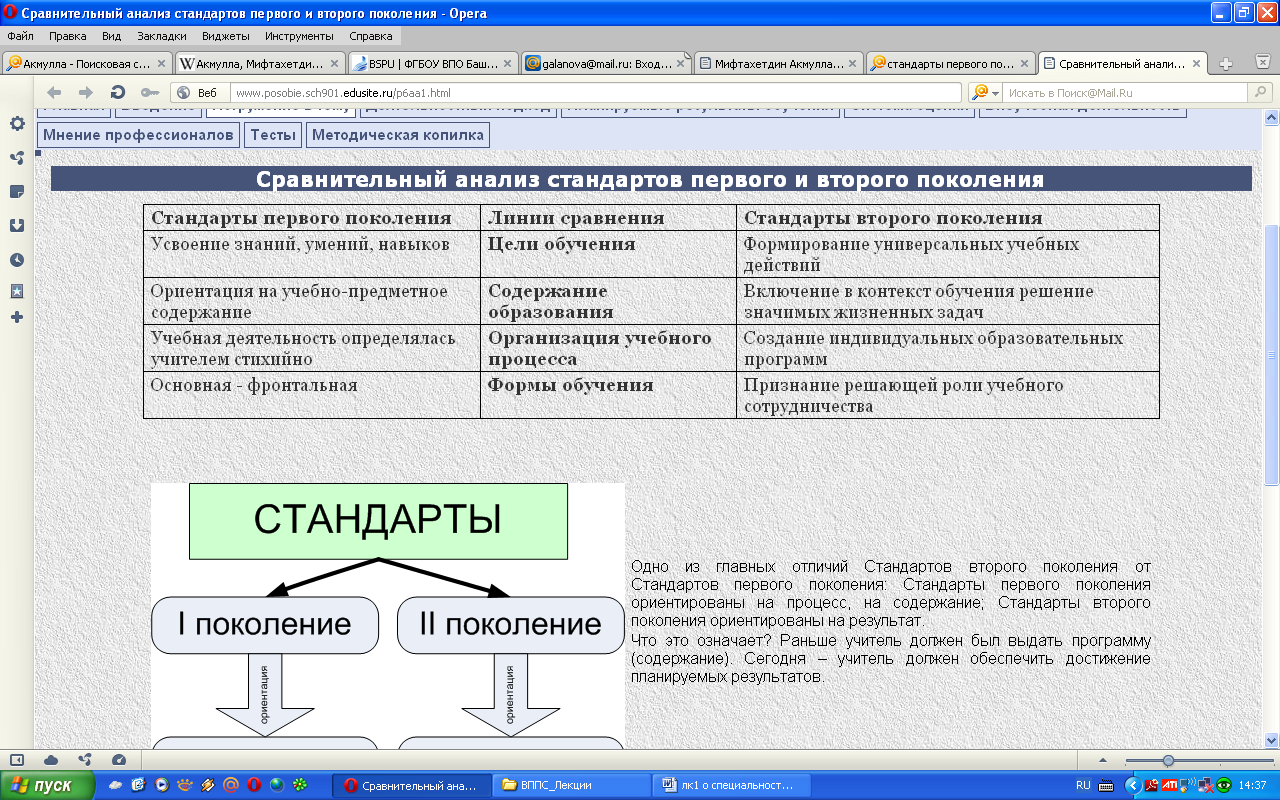Switch to the BSPU ФГБОУ ВПО tab
1280x800 pixels.
[433, 63]
